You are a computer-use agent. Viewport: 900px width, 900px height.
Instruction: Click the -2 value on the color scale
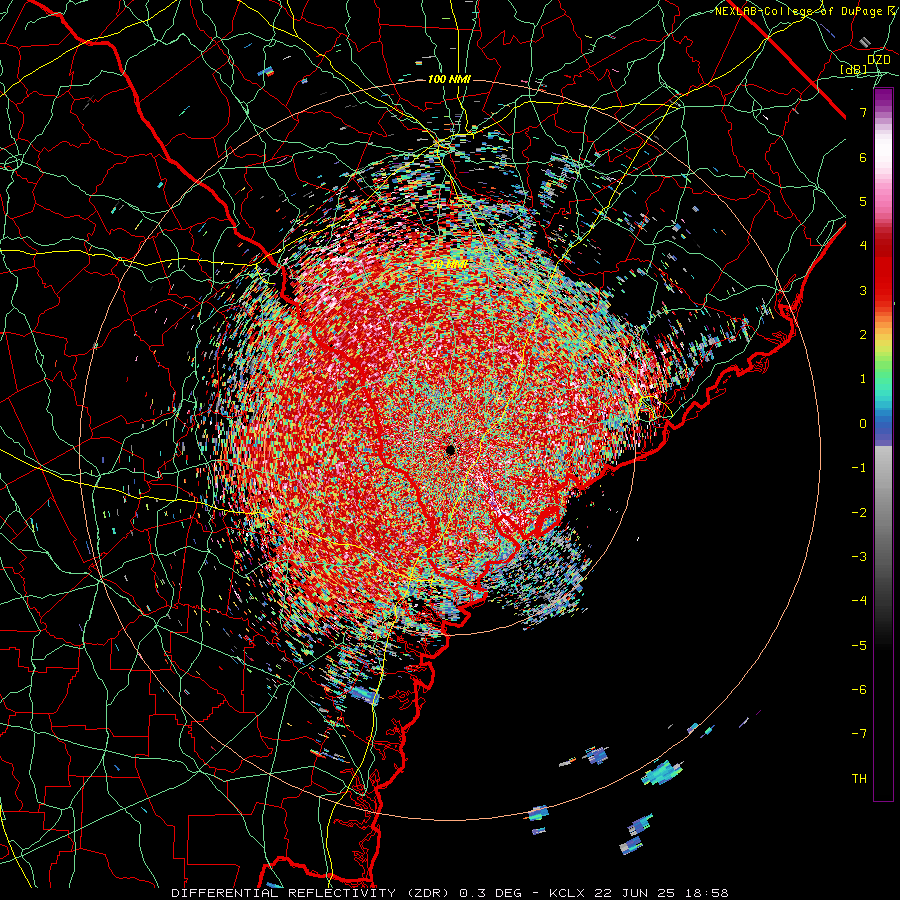pos(859,513)
